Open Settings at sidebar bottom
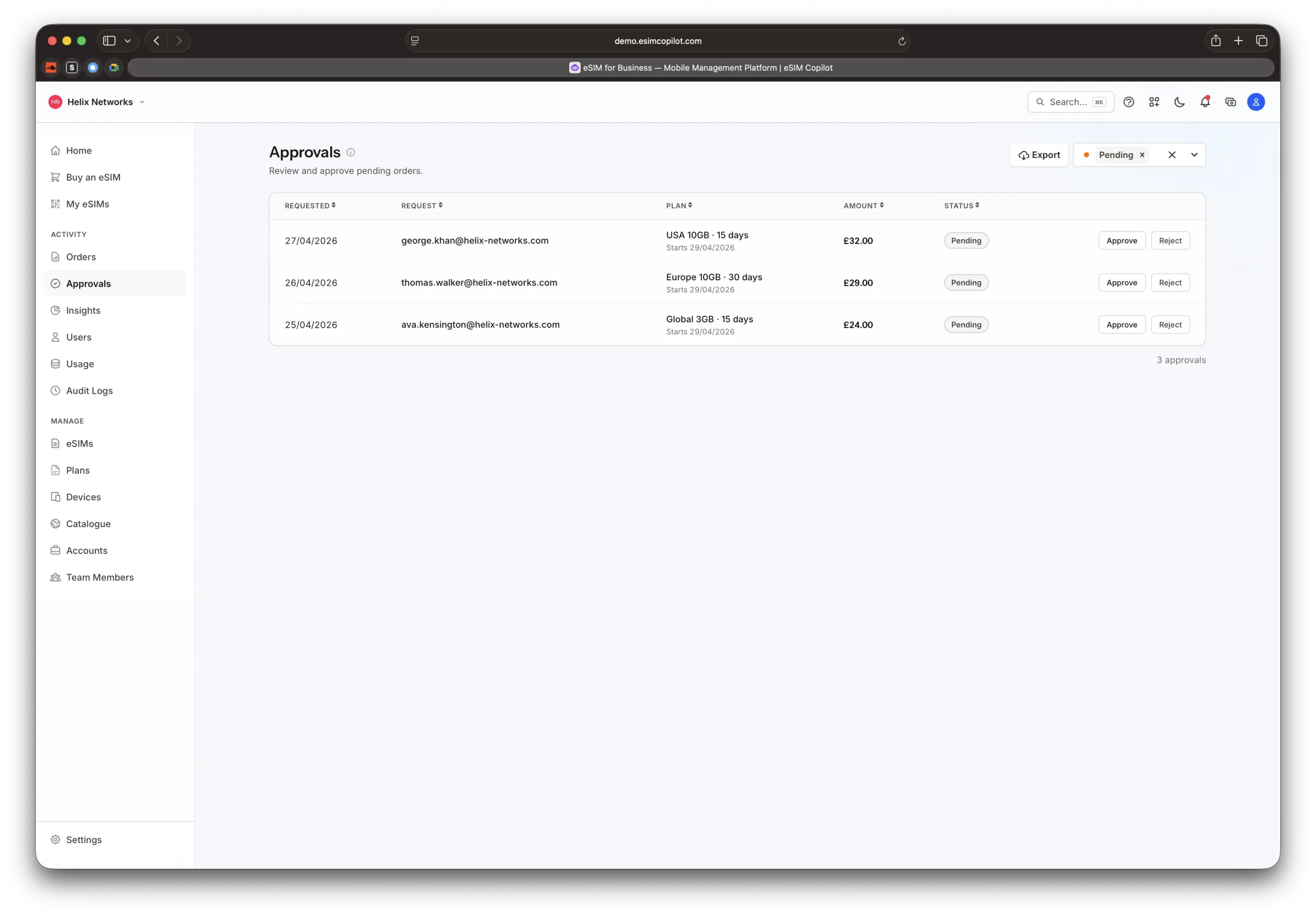The image size is (1316, 916). (x=115, y=840)
